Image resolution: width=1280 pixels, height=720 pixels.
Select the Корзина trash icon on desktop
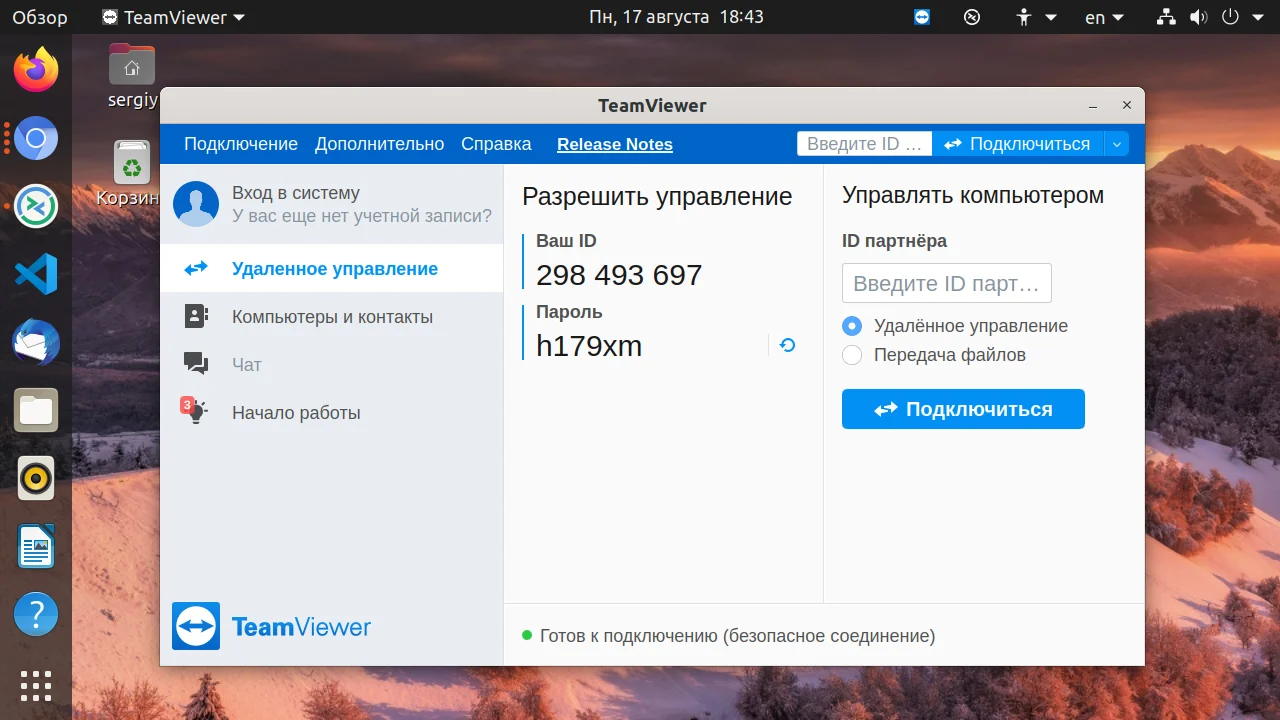130,174
